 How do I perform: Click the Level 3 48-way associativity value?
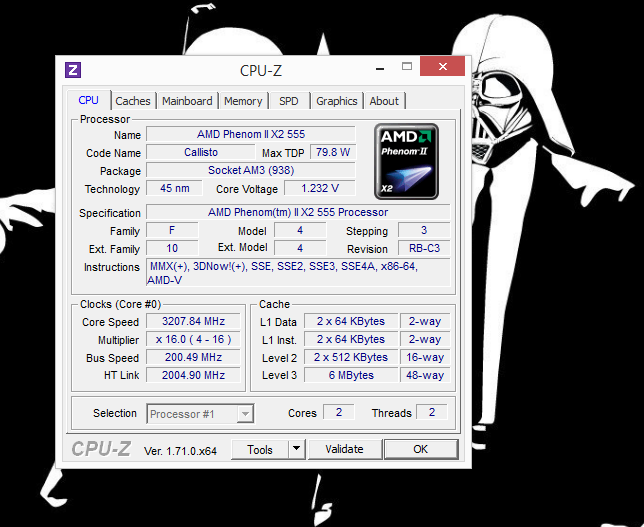point(425,375)
